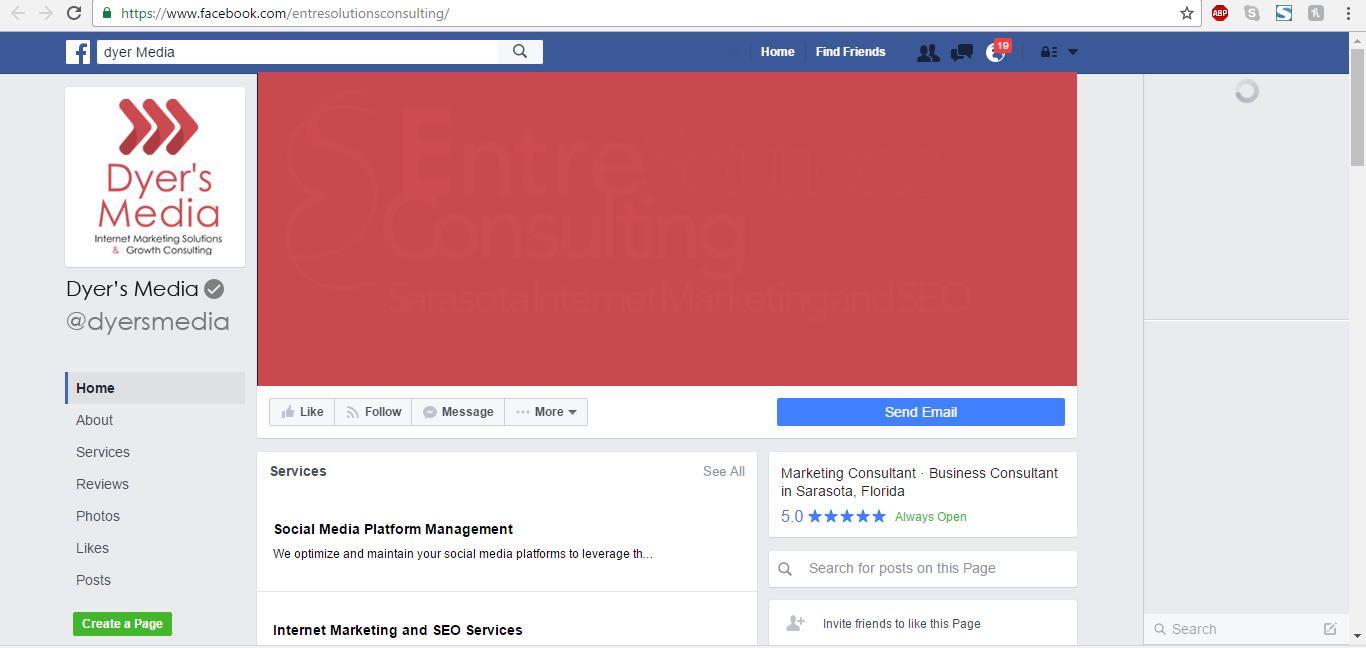Toggle Follow for this page
Screen dimensions: 1366x648
coord(373,412)
